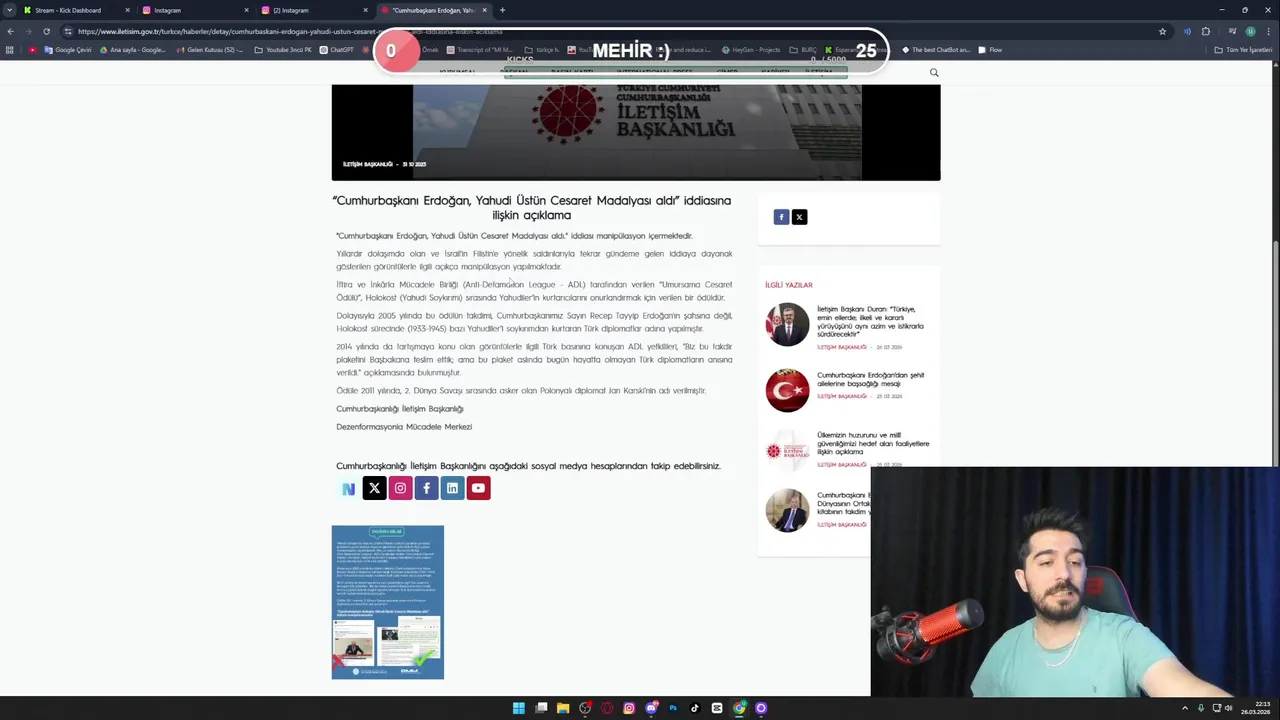The image size is (1280, 720).
Task: Bookmark this page with star icon
Action: 1162,31
